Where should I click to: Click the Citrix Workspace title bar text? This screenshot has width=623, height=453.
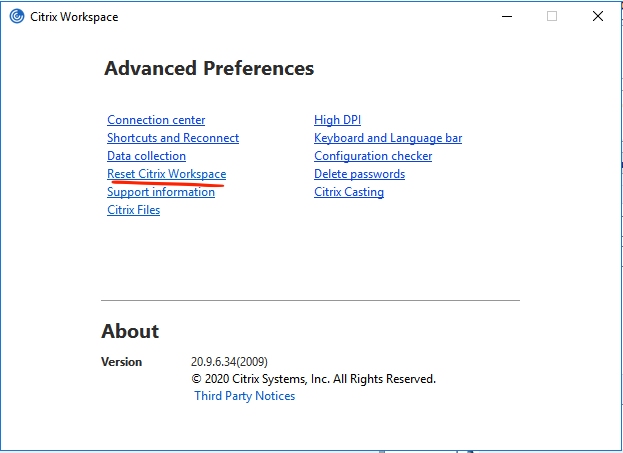pyautogui.click(x=75, y=17)
